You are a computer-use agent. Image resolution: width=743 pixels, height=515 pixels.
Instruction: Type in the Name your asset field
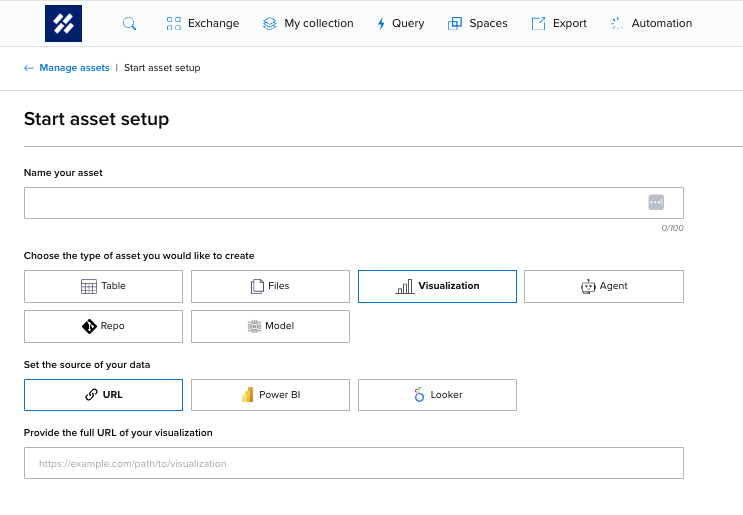pyautogui.click(x=330, y=203)
